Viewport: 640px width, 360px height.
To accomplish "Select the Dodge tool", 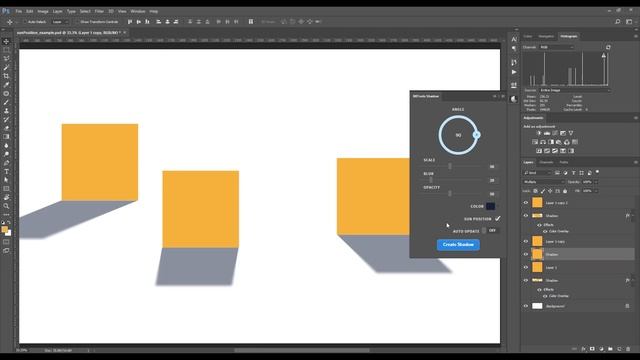I will [x=6, y=154].
